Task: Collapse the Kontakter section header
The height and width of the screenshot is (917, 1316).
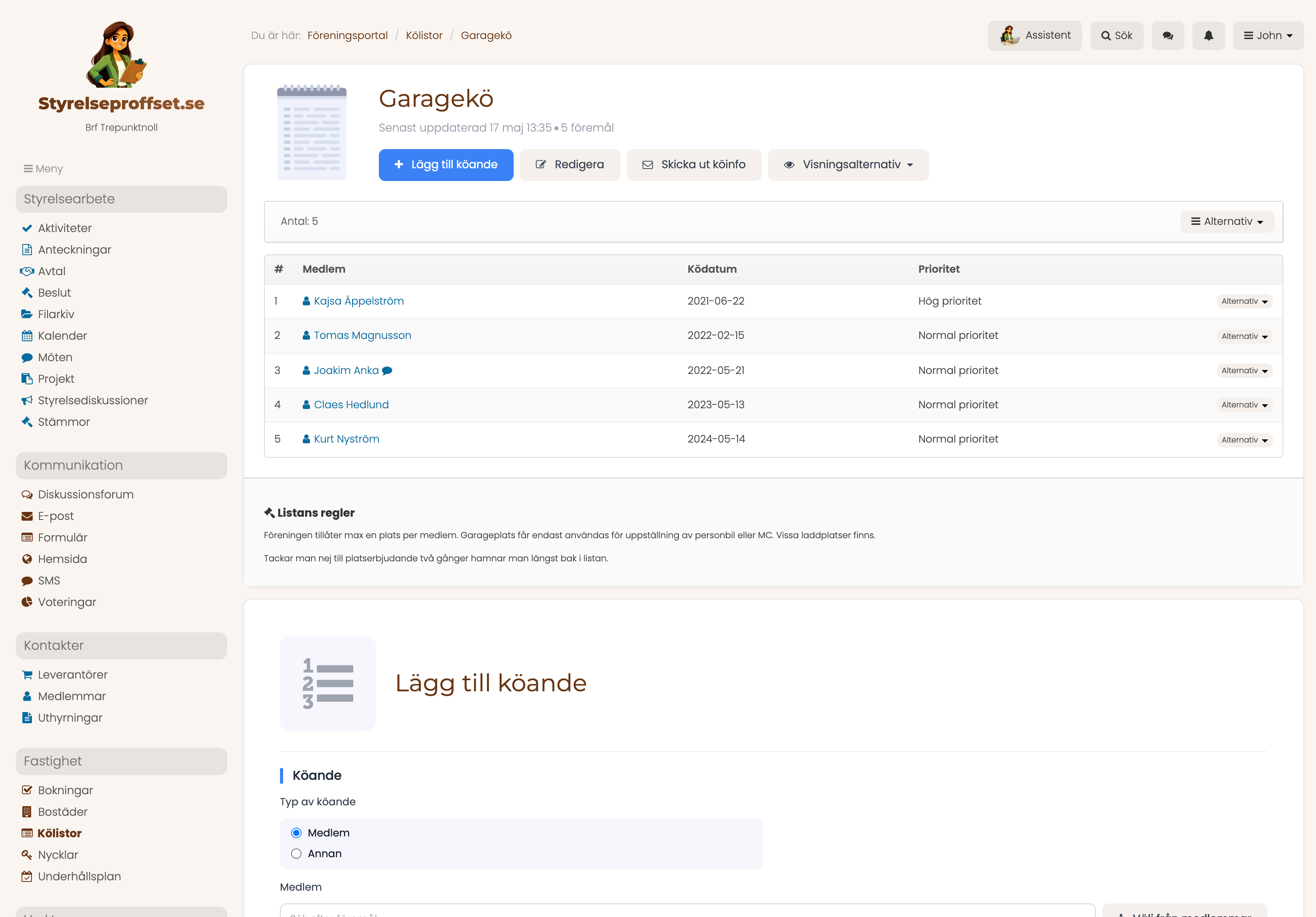Action: [122, 646]
